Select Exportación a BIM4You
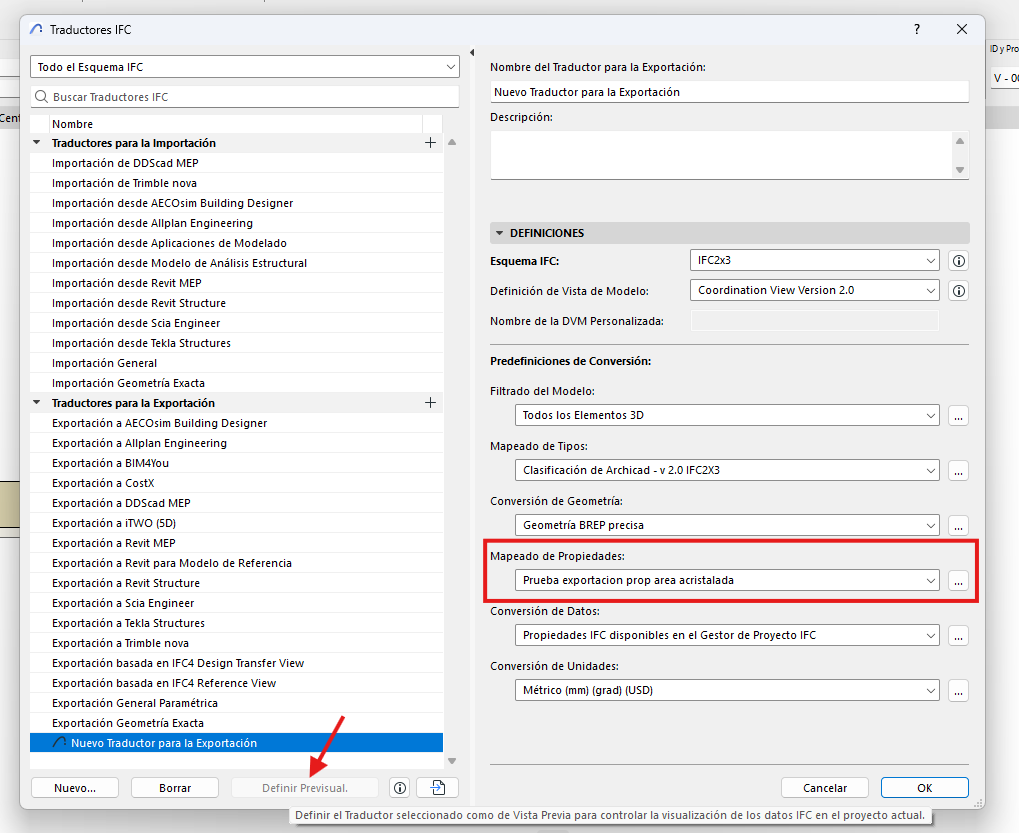Image resolution: width=1019 pixels, height=833 pixels. tap(237, 463)
